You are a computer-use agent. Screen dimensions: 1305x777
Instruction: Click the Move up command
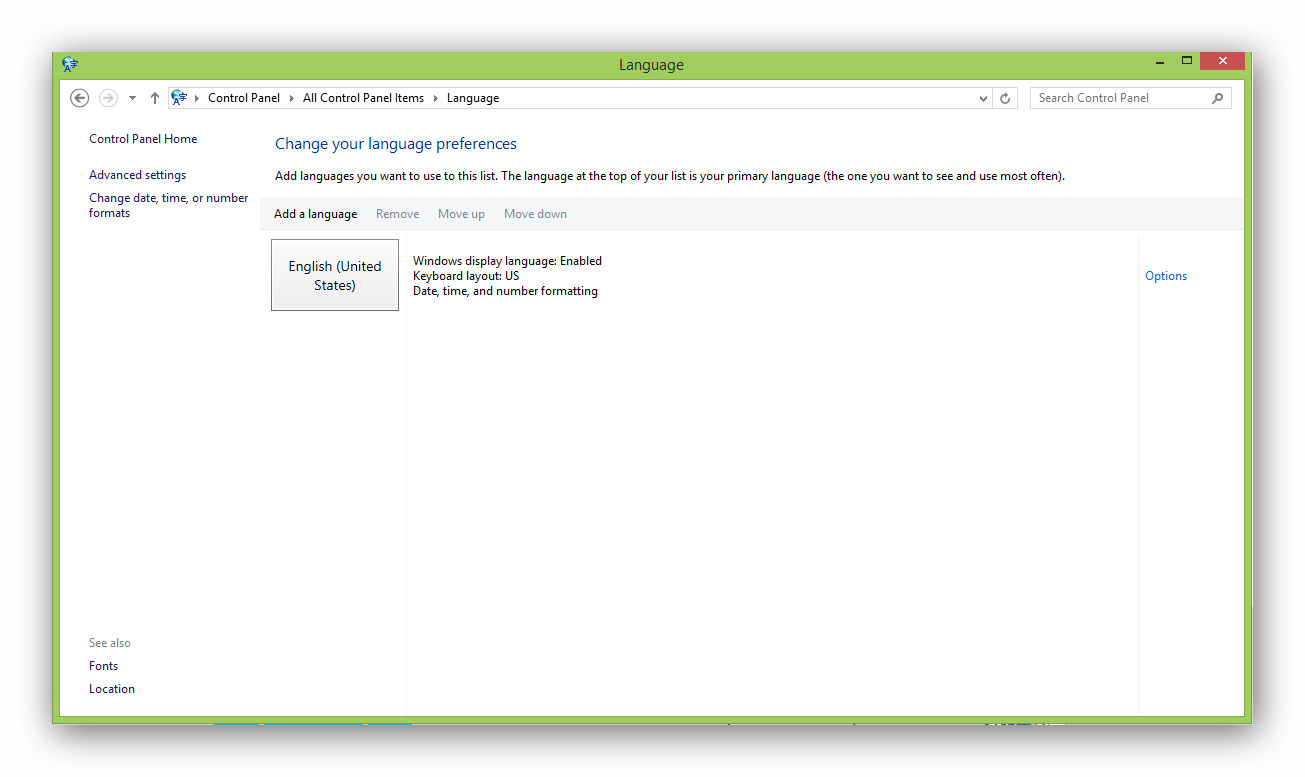click(x=461, y=214)
